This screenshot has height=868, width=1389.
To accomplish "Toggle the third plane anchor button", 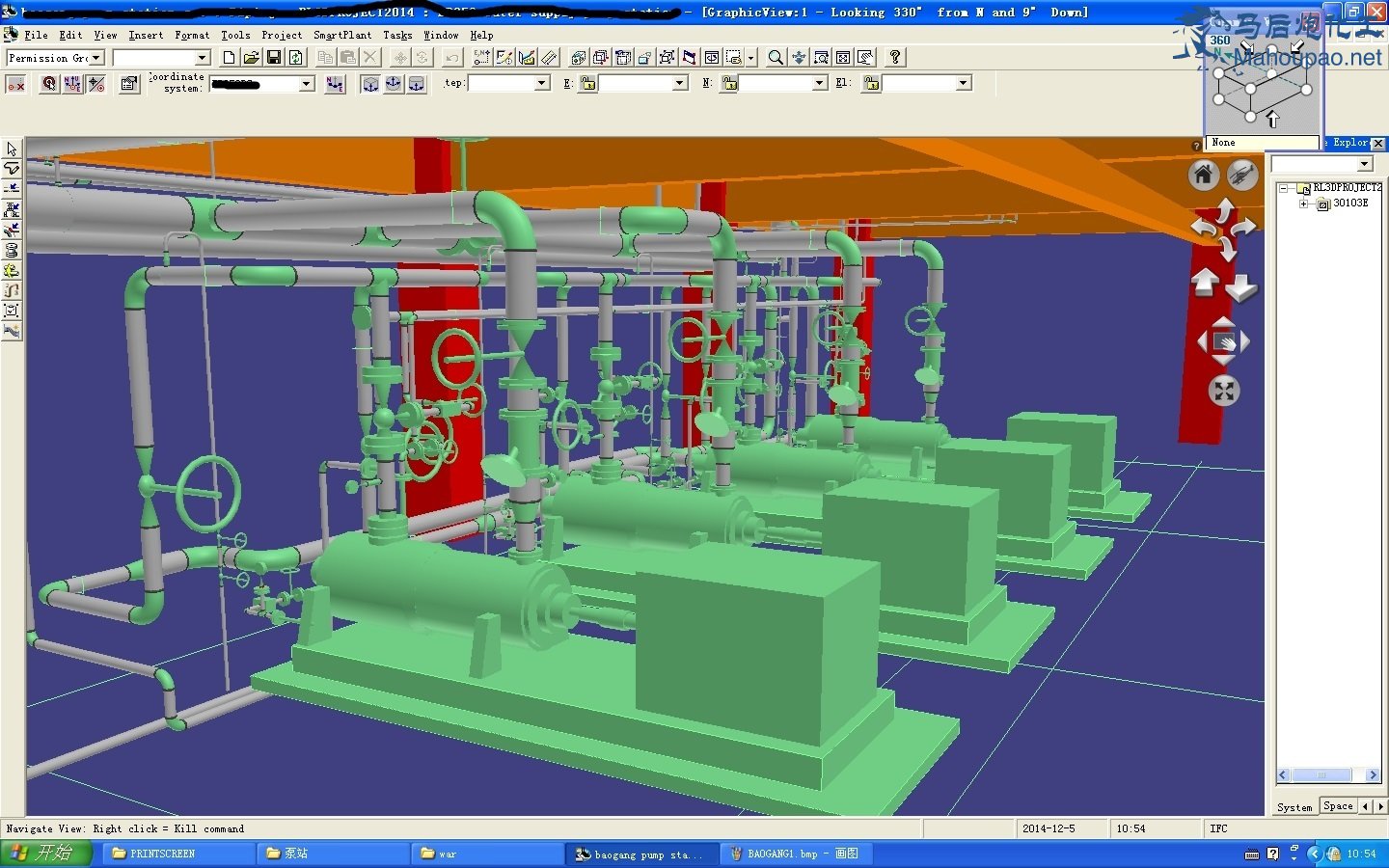I will point(417,84).
